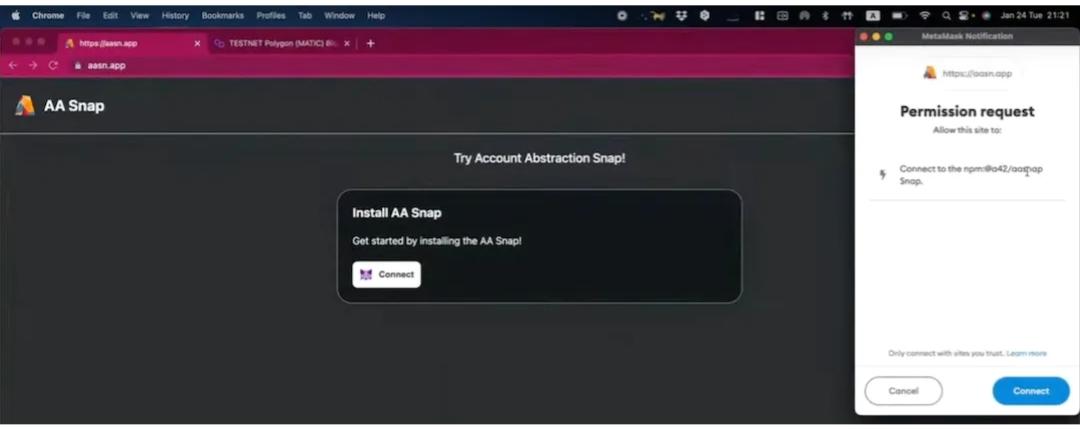The height and width of the screenshot is (429, 1080).
Task: Open a new tab with plus icon
Action: 370,43
